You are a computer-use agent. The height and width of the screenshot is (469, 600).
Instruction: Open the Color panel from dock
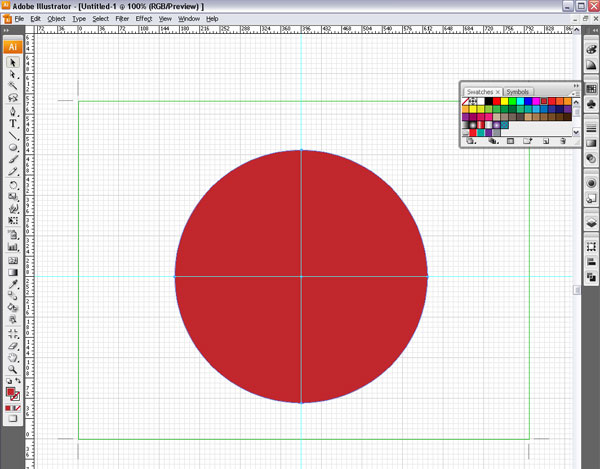click(591, 49)
